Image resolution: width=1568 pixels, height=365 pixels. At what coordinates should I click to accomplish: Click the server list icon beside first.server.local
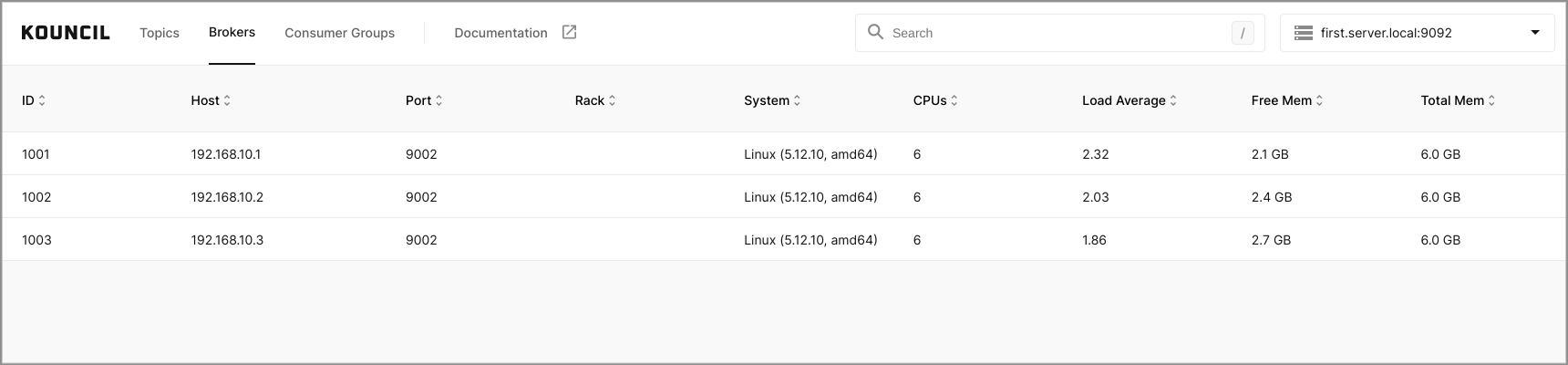(x=1303, y=33)
